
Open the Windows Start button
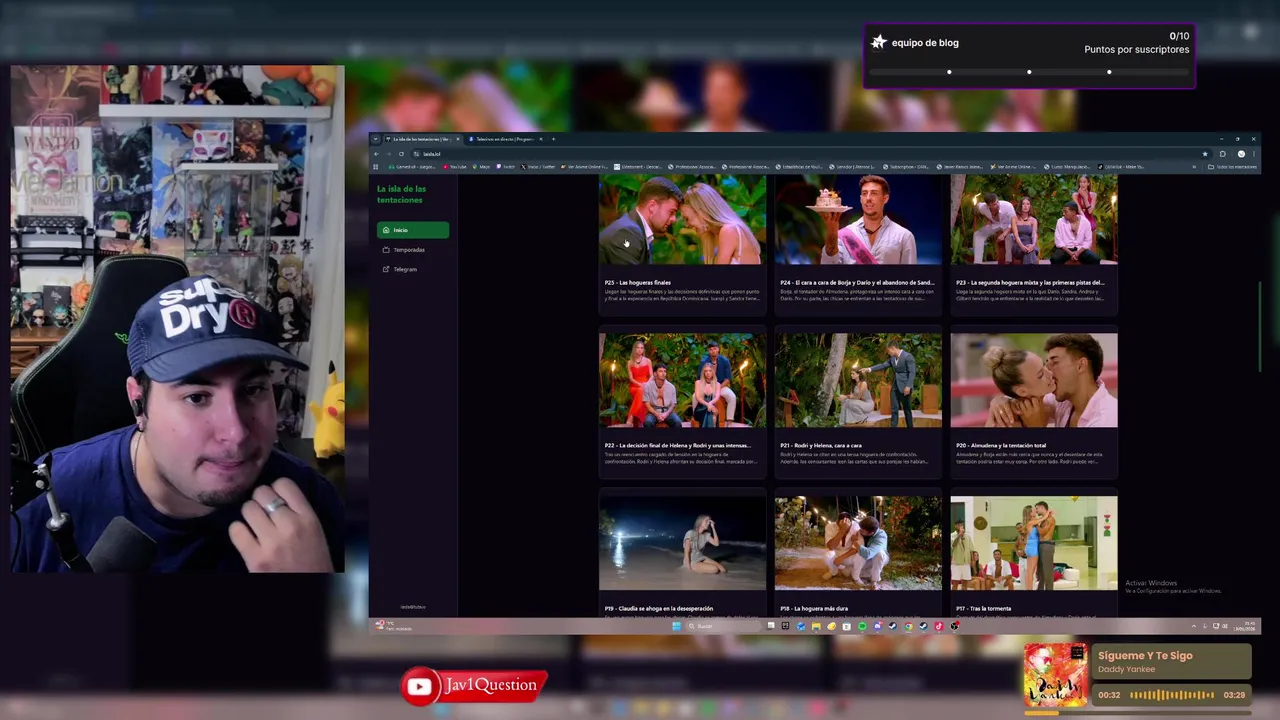677,626
